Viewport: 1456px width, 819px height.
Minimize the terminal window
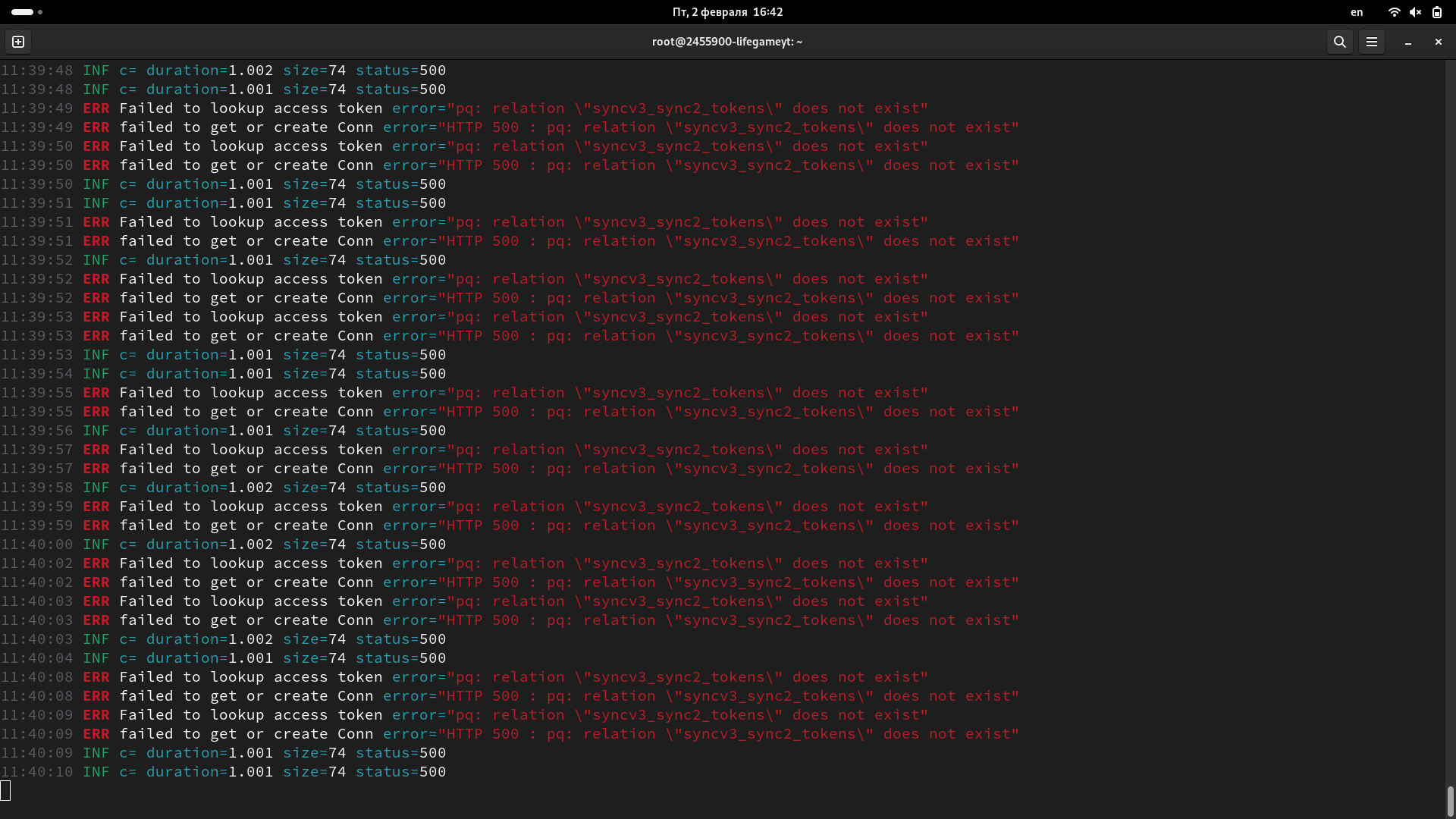point(1408,42)
